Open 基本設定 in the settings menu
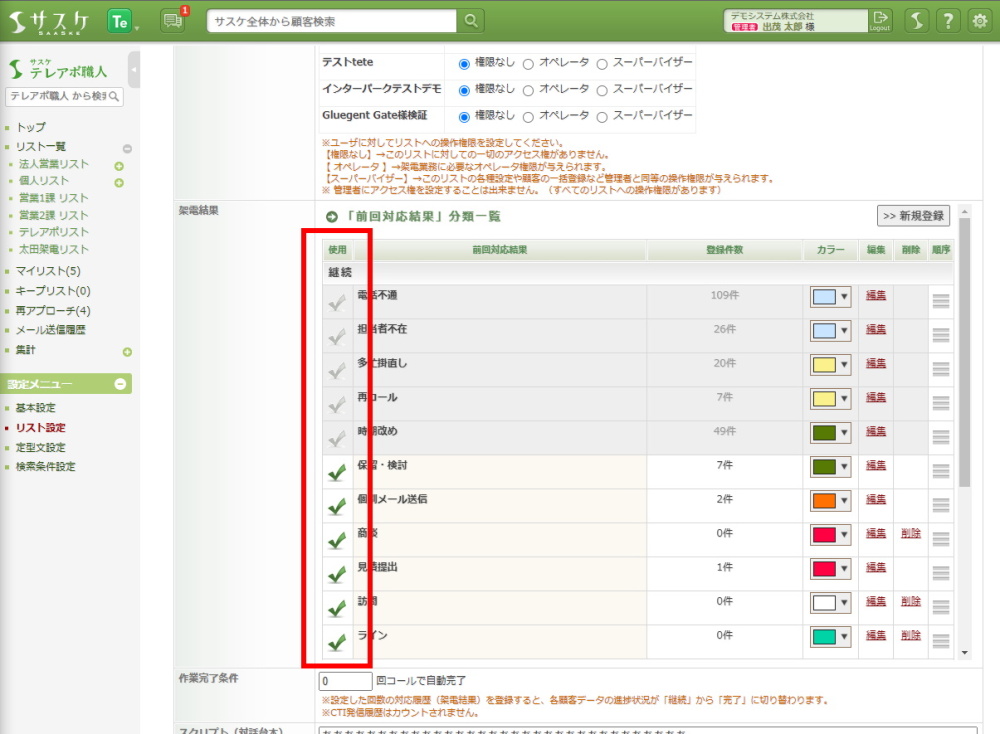The image size is (1000, 734). [36, 408]
